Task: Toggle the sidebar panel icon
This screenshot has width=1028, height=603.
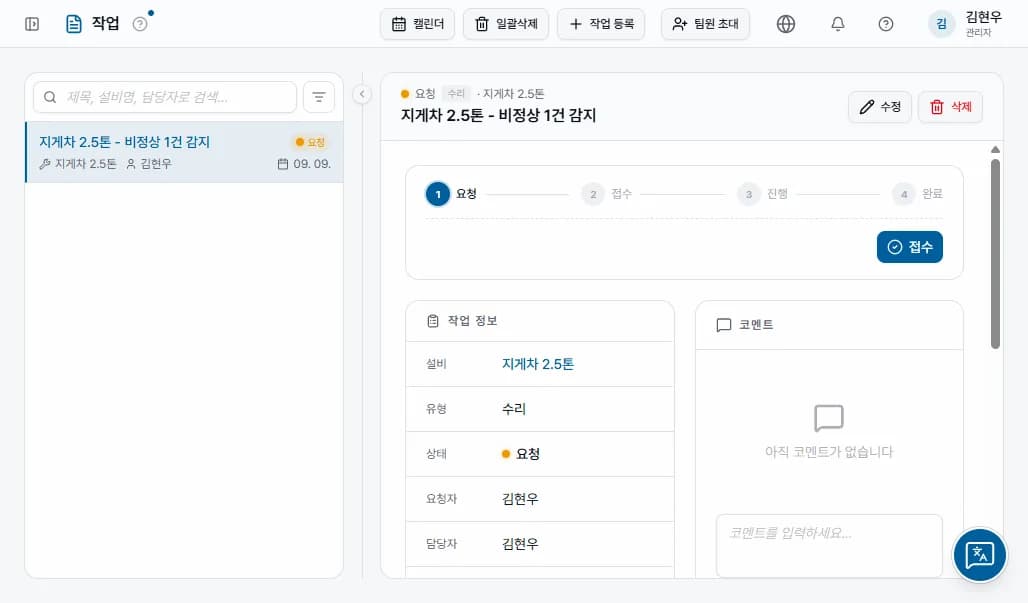Action: tap(31, 24)
